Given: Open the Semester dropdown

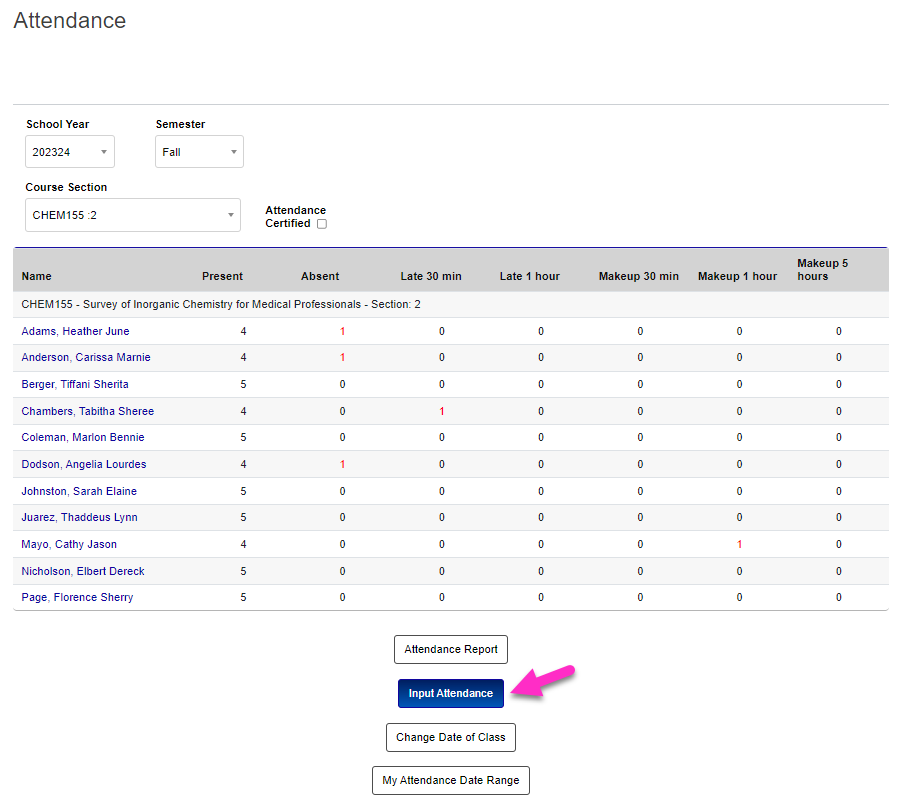Looking at the screenshot, I should pos(198,151).
